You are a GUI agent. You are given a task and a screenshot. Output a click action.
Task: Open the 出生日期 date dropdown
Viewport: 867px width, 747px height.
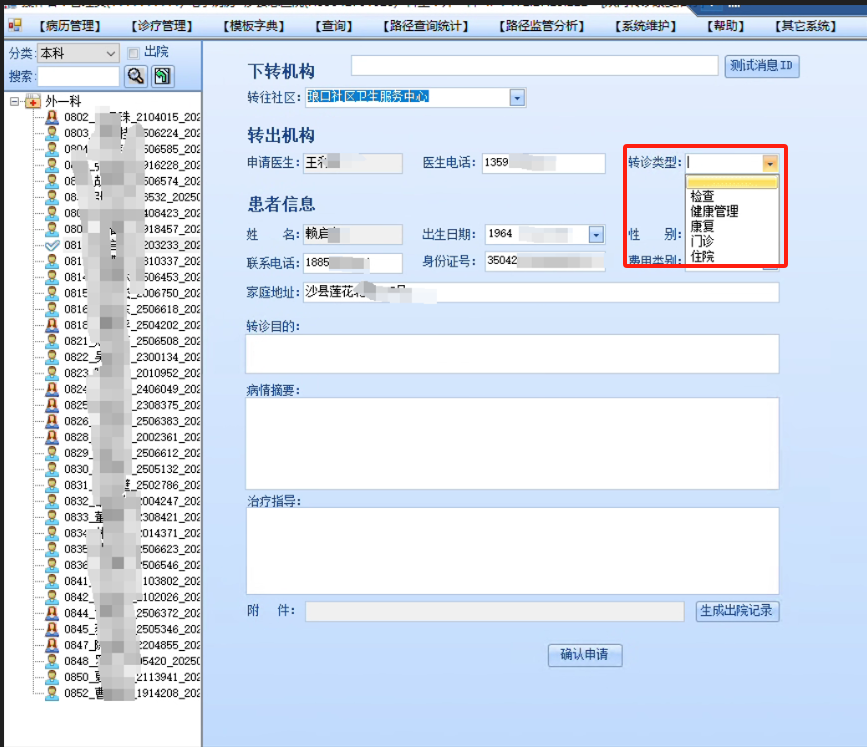click(x=596, y=235)
